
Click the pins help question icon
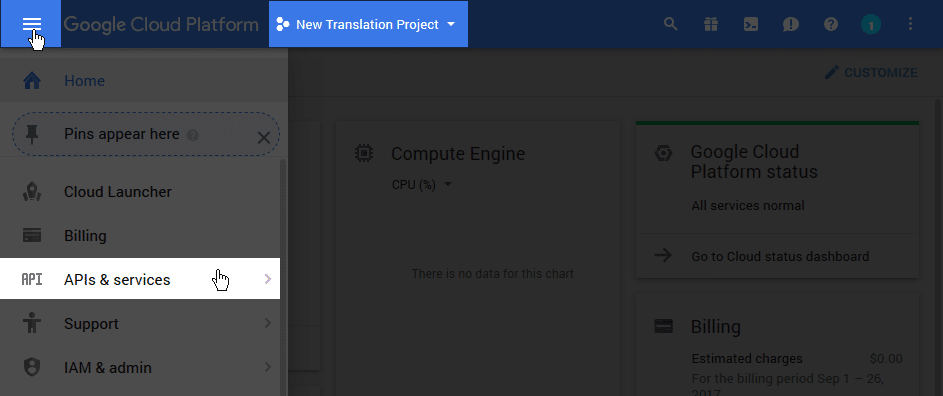tap(192, 135)
